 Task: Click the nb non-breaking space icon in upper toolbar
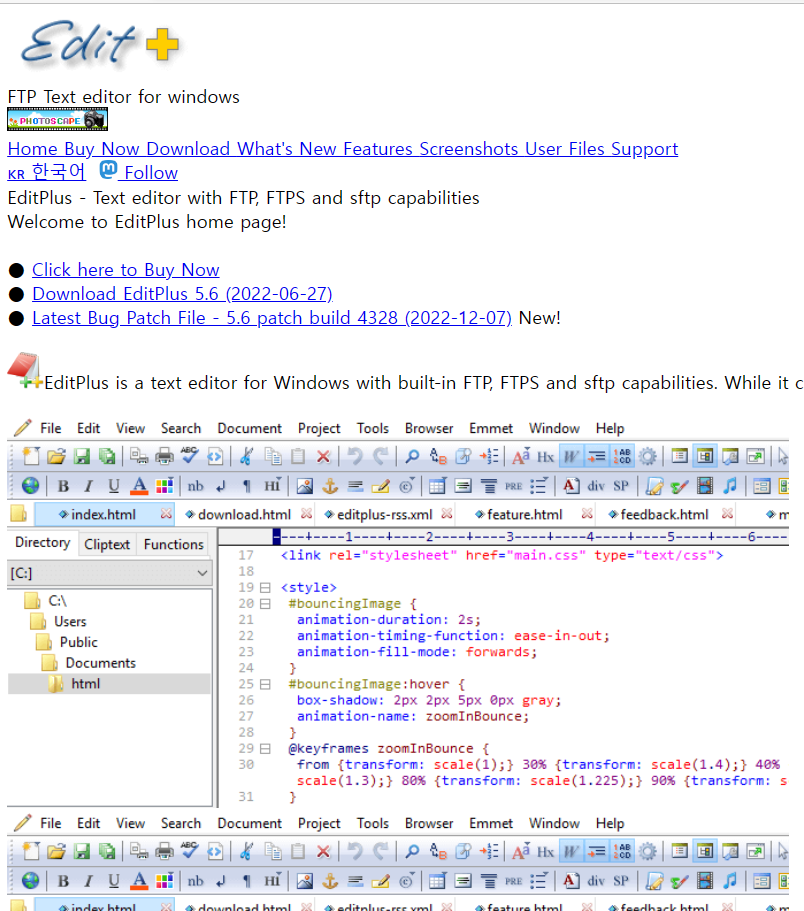pos(196,486)
